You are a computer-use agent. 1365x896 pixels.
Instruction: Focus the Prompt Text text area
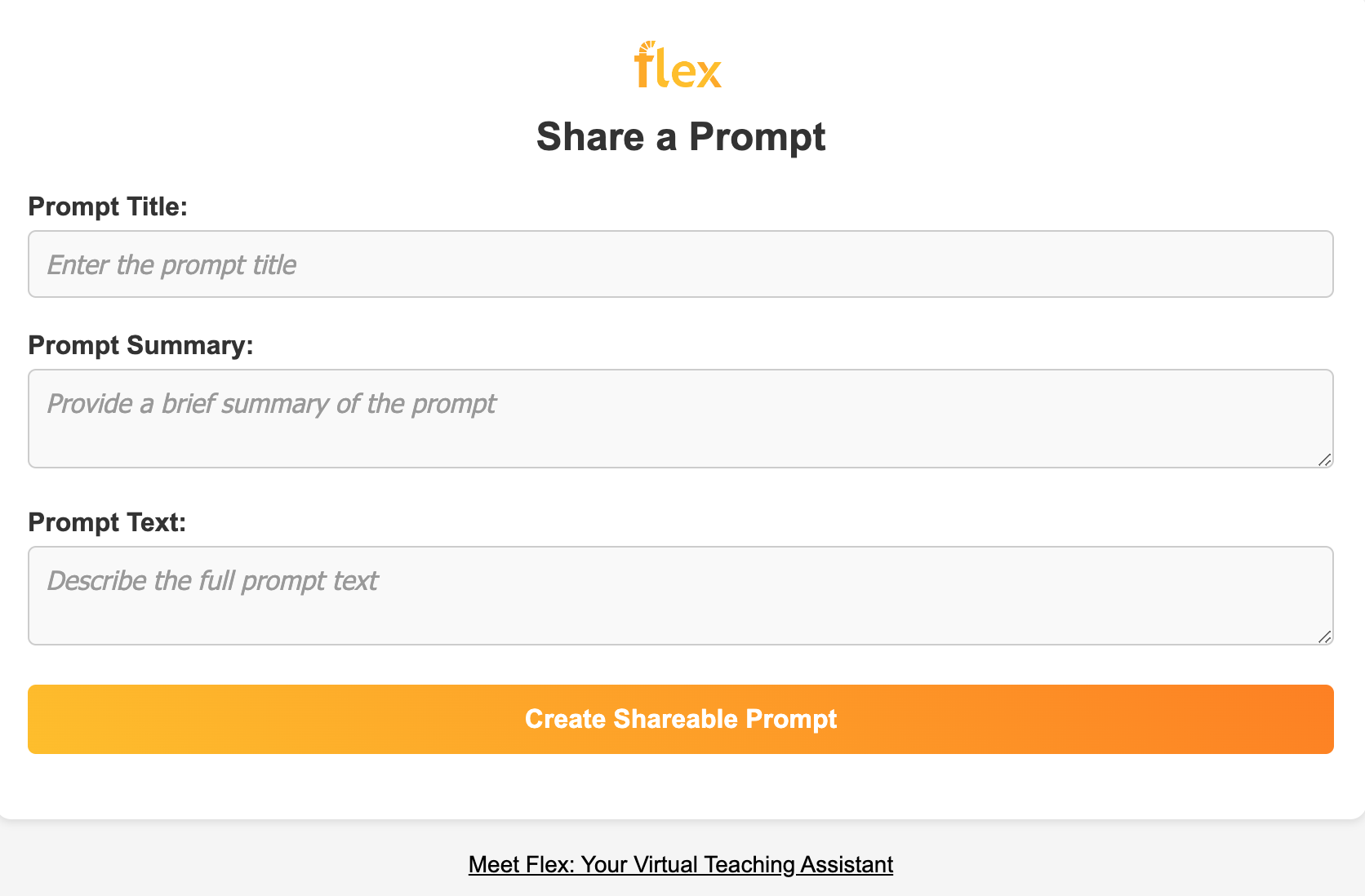click(680, 608)
